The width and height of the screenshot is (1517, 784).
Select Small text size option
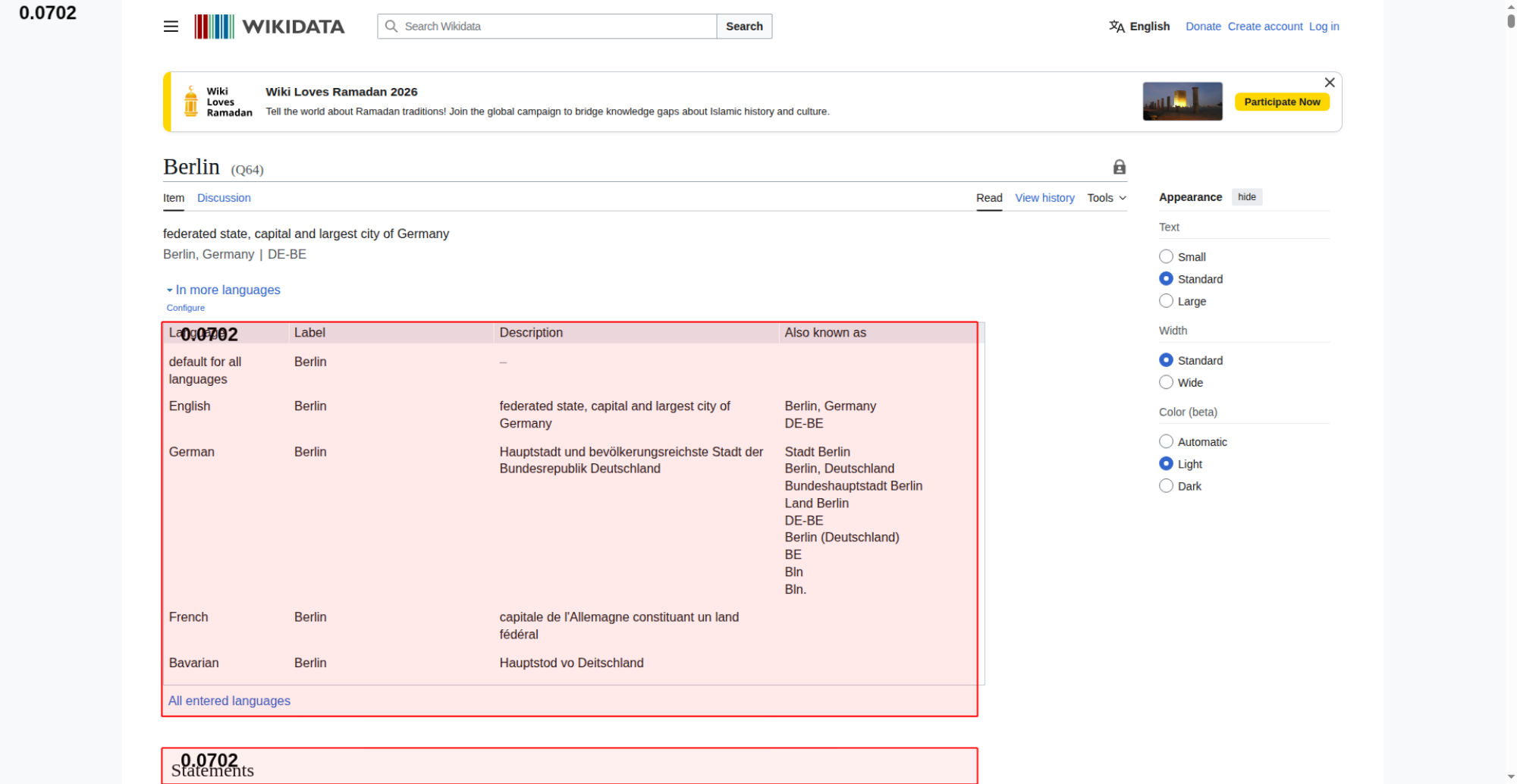[x=1166, y=257]
